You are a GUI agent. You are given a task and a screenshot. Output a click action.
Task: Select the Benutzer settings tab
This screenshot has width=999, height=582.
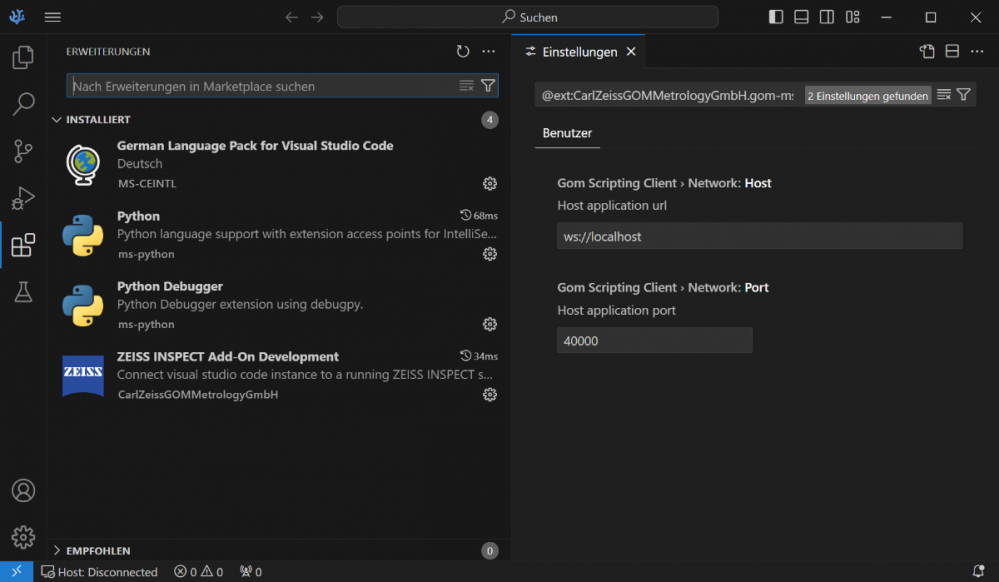pyautogui.click(x=567, y=132)
